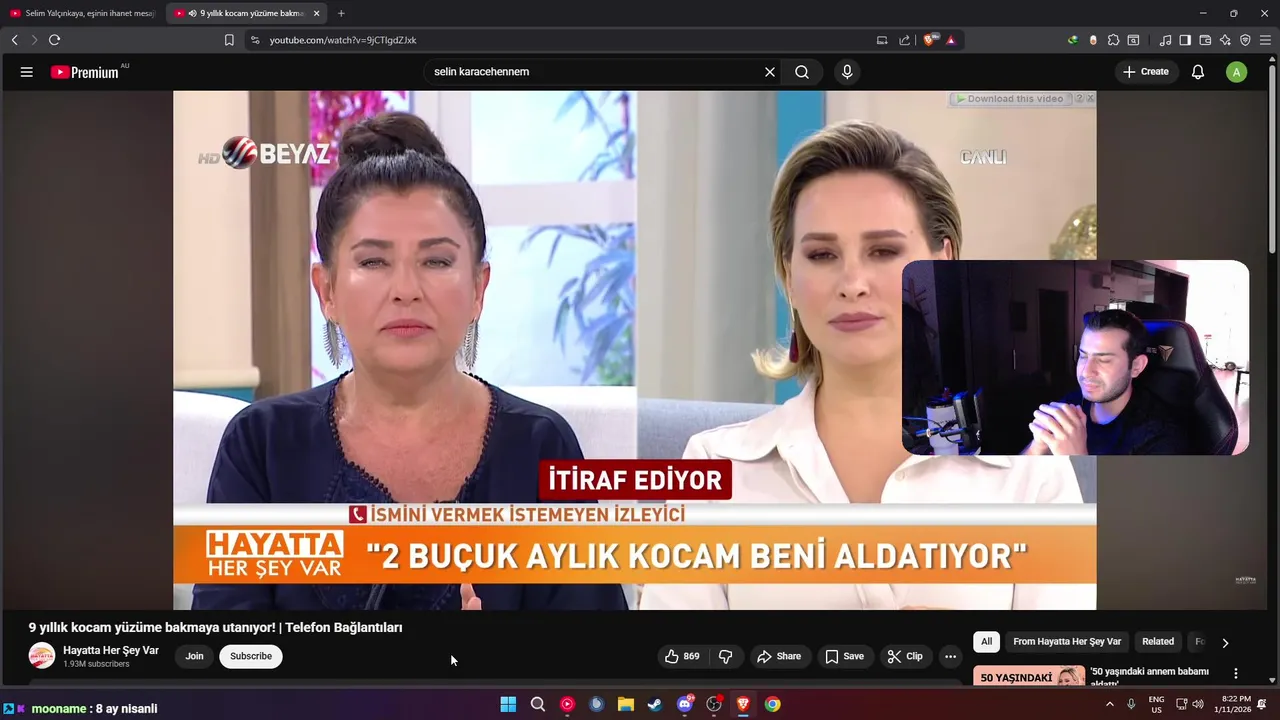Open the Windows Start menu
Viewport: 1280px width, 720px height.
(x=508, y=705)
